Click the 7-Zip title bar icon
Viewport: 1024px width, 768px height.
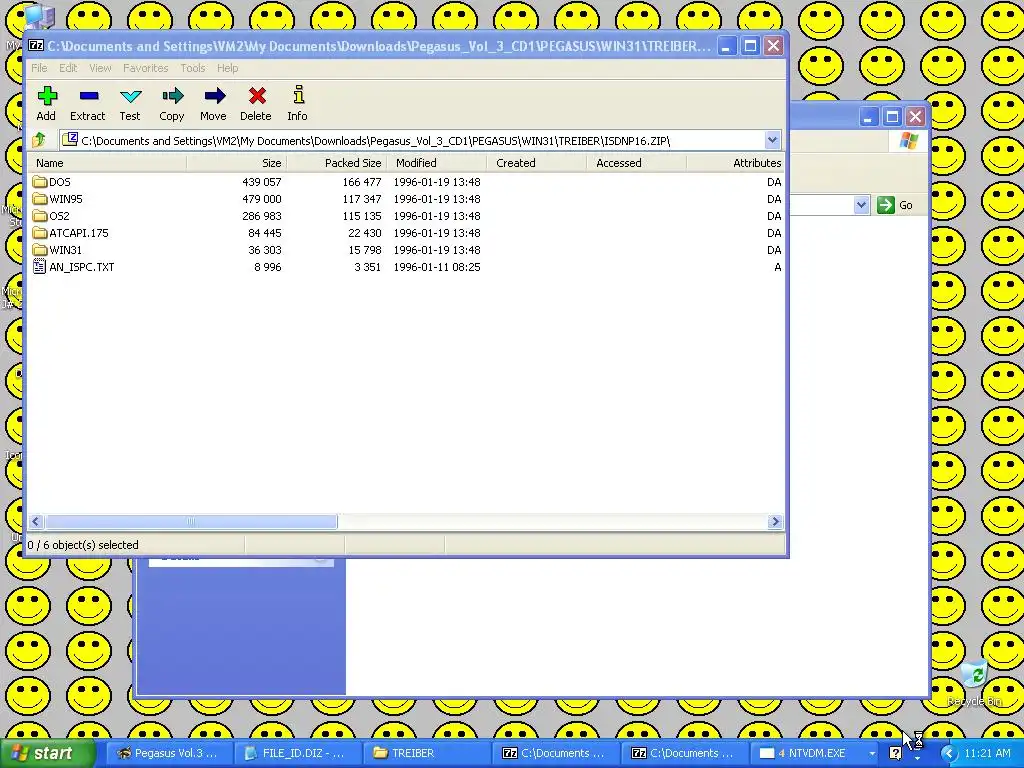tap(36, 46)
